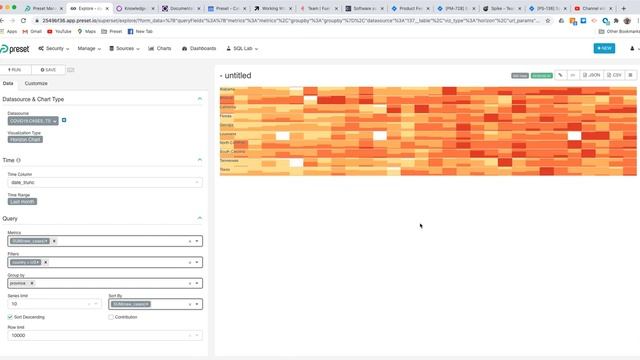Reload the page with browser refresh icon
This screenshot has width=640, height=360.
pos(23,20)
